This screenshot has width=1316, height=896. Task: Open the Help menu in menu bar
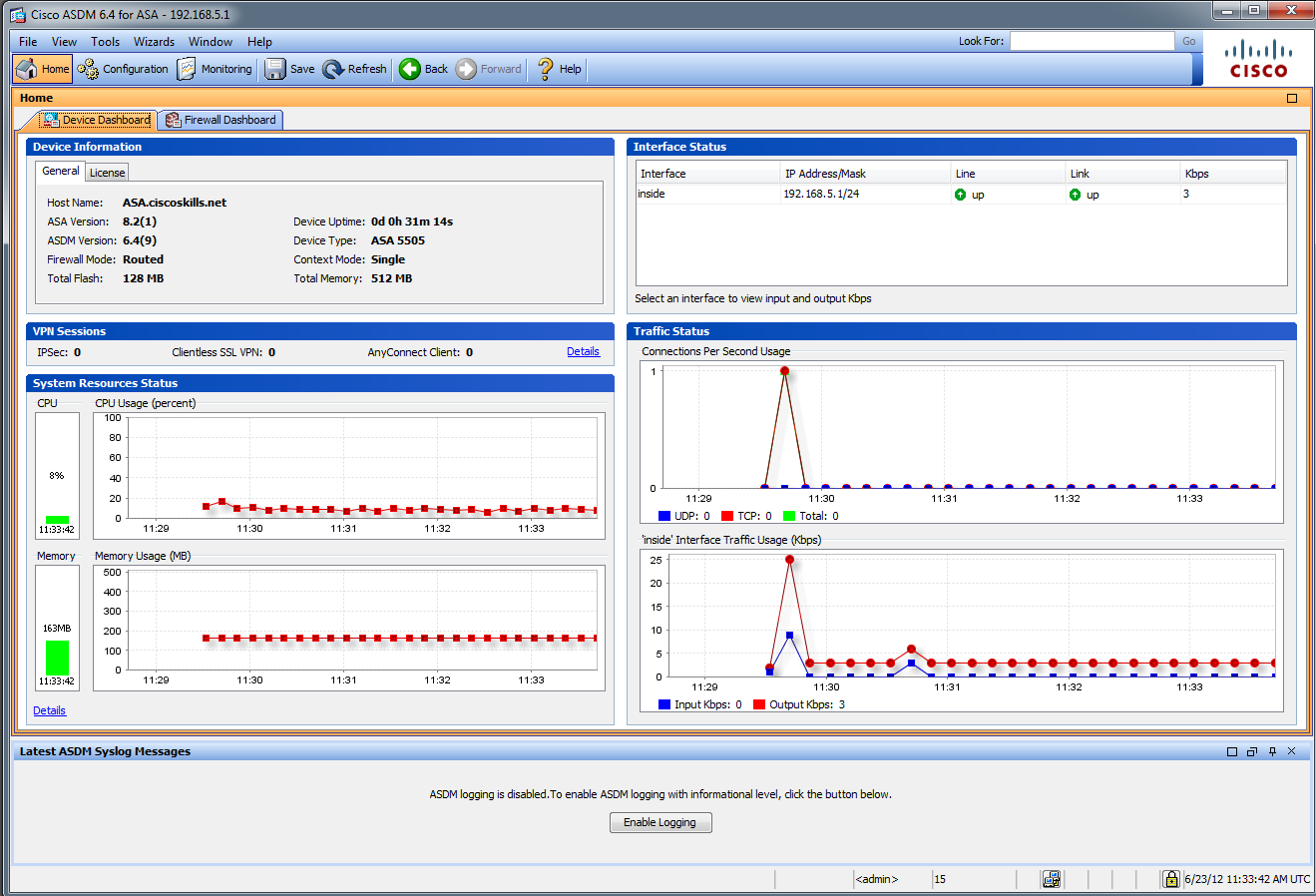259,42
